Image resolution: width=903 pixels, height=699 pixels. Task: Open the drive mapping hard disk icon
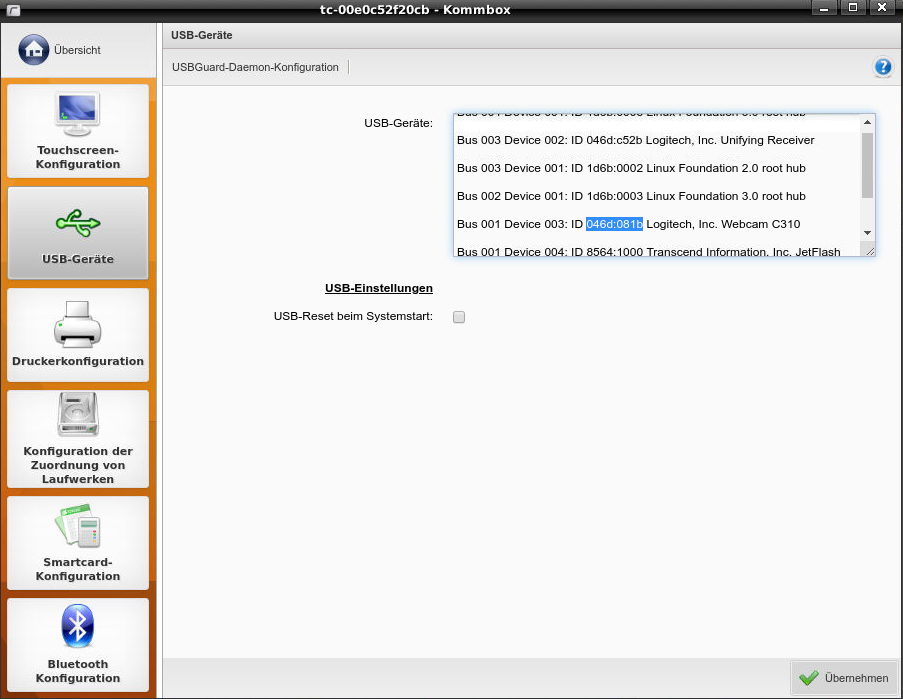pos(78,414)
